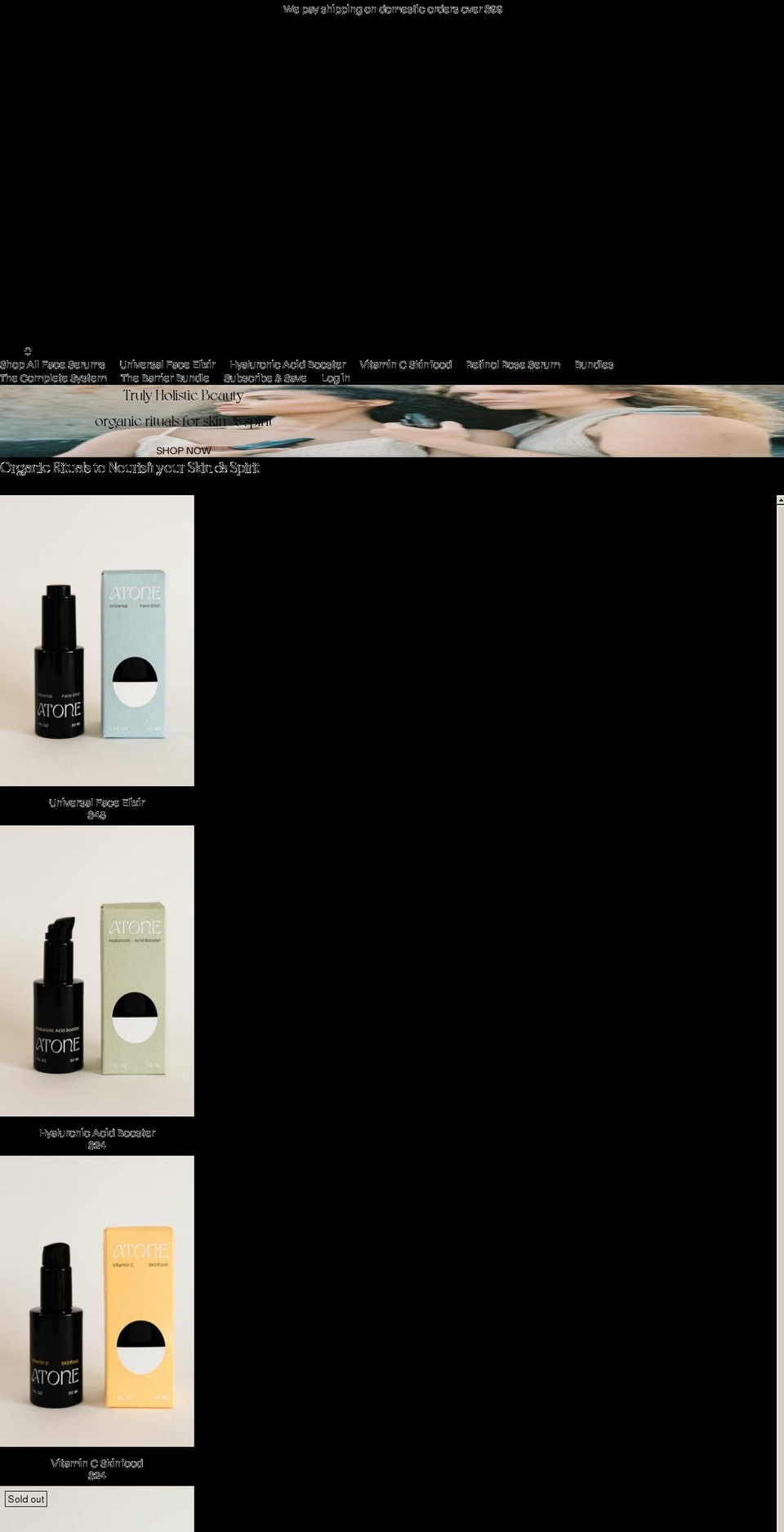Click the Truly Holistic Beauty banner heading
Screen dimensions: 784x1532
click(x=183, y=395)
